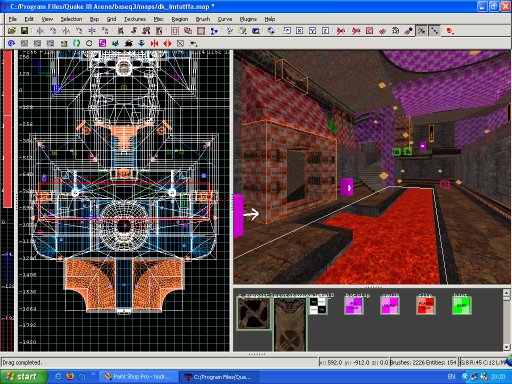Click the Select Inside icon
Viewport: 512px width, 384px height.
click(x=159, y=31)
